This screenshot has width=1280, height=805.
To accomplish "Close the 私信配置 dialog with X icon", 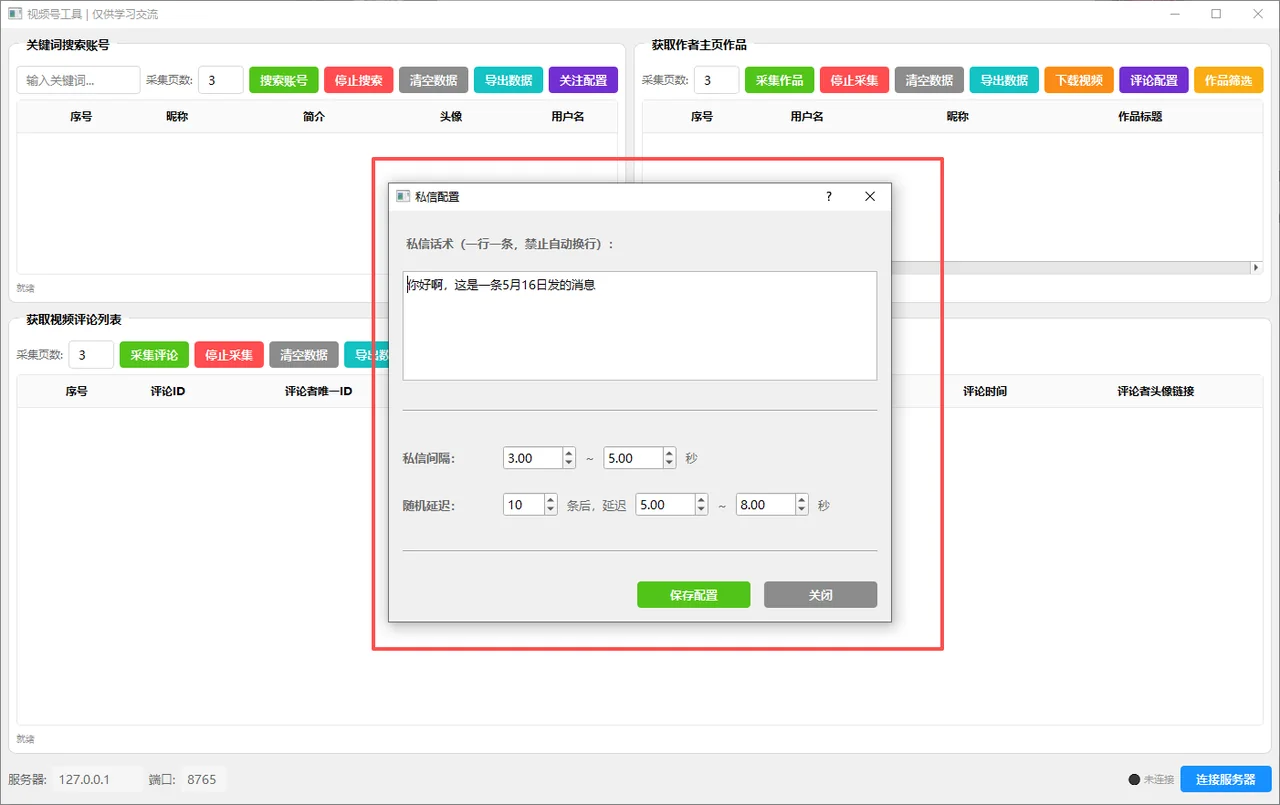I will (870, 197).
